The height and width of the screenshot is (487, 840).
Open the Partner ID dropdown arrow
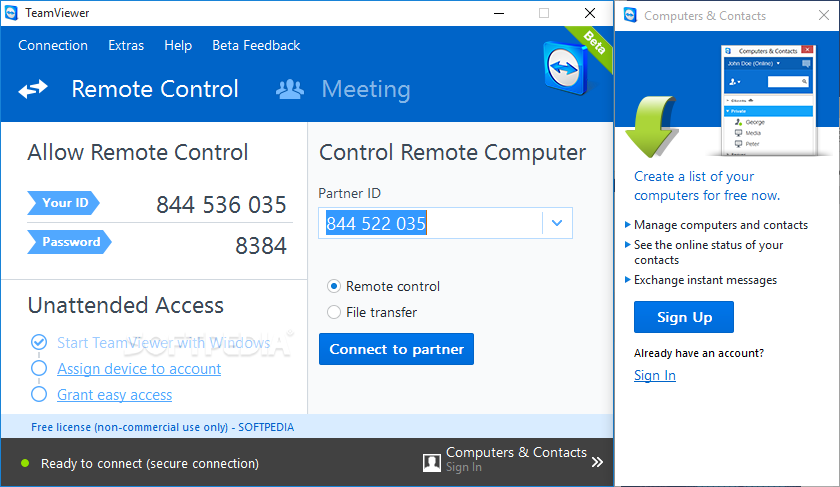[557, 223]
